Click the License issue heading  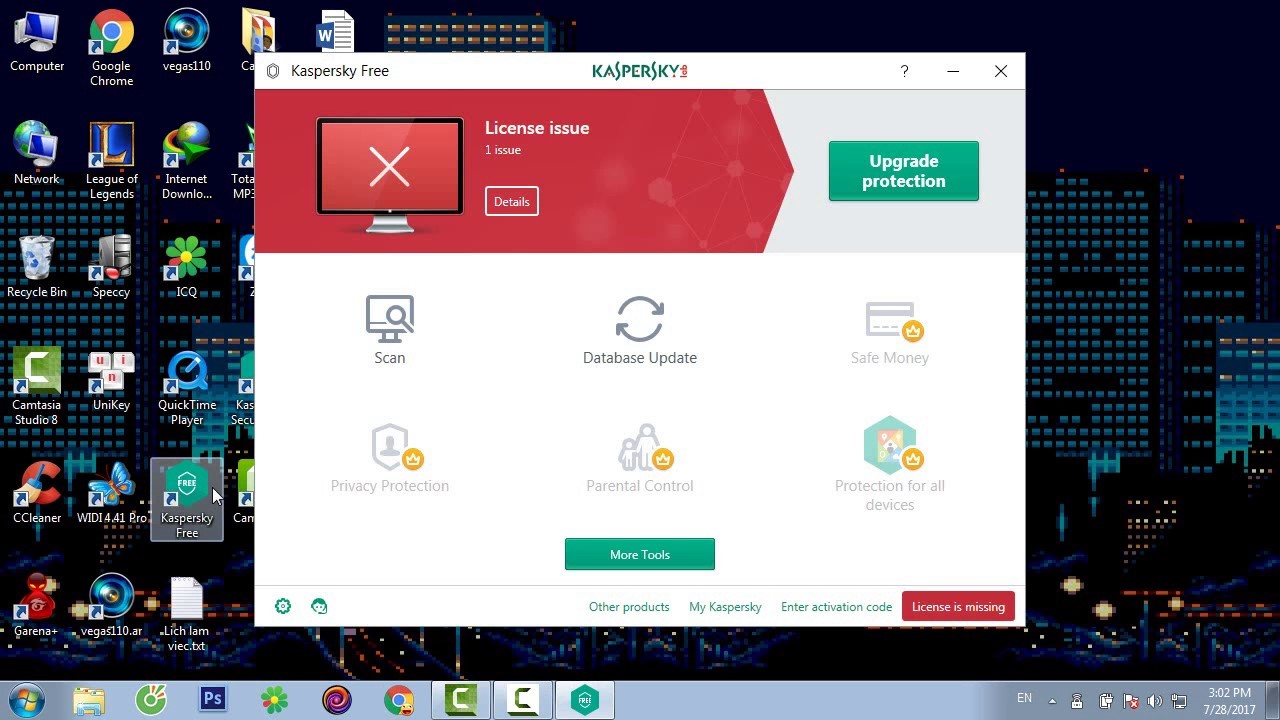[x=537, y=128]
